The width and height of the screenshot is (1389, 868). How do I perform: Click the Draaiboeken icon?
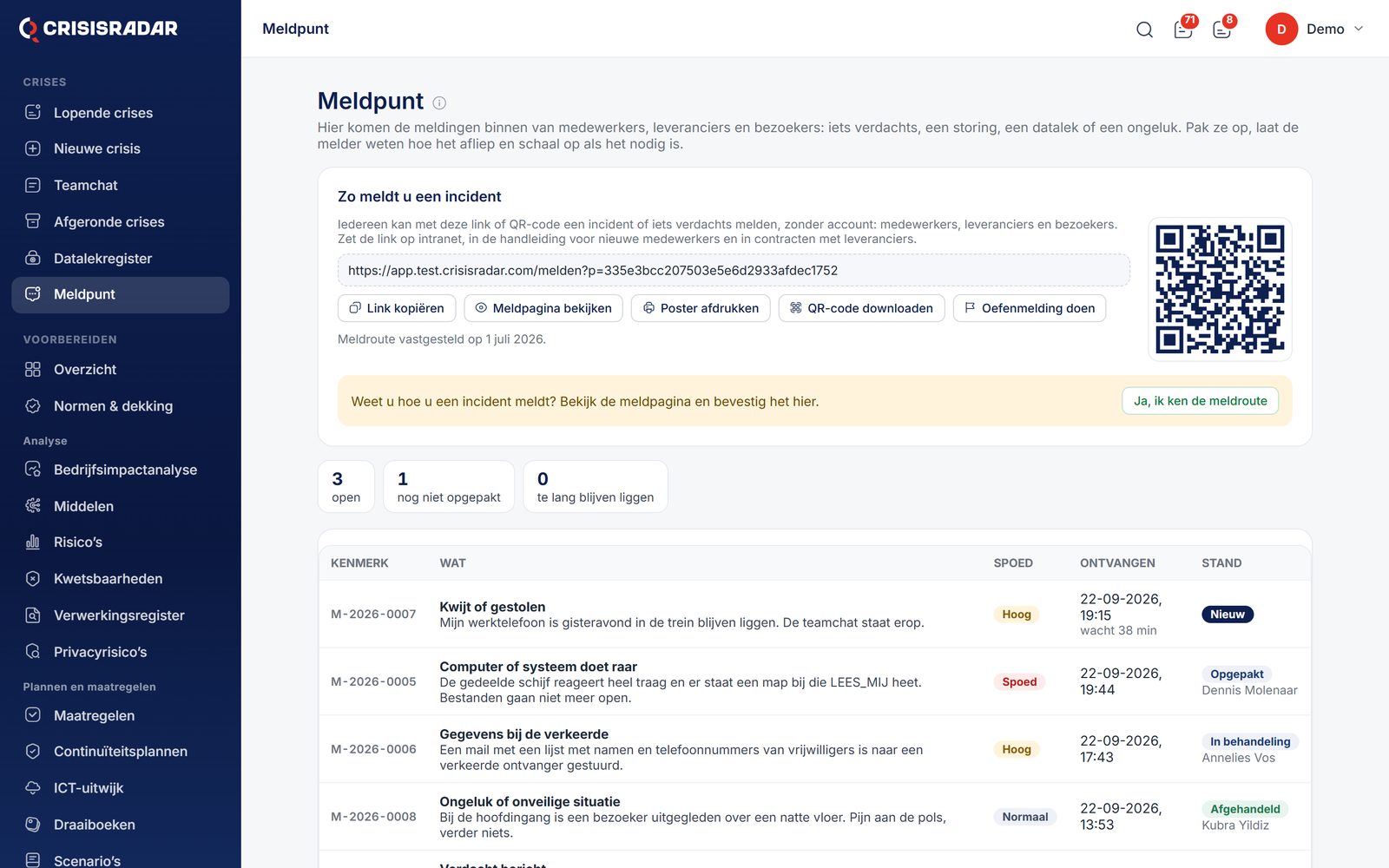tap(33, 824)
